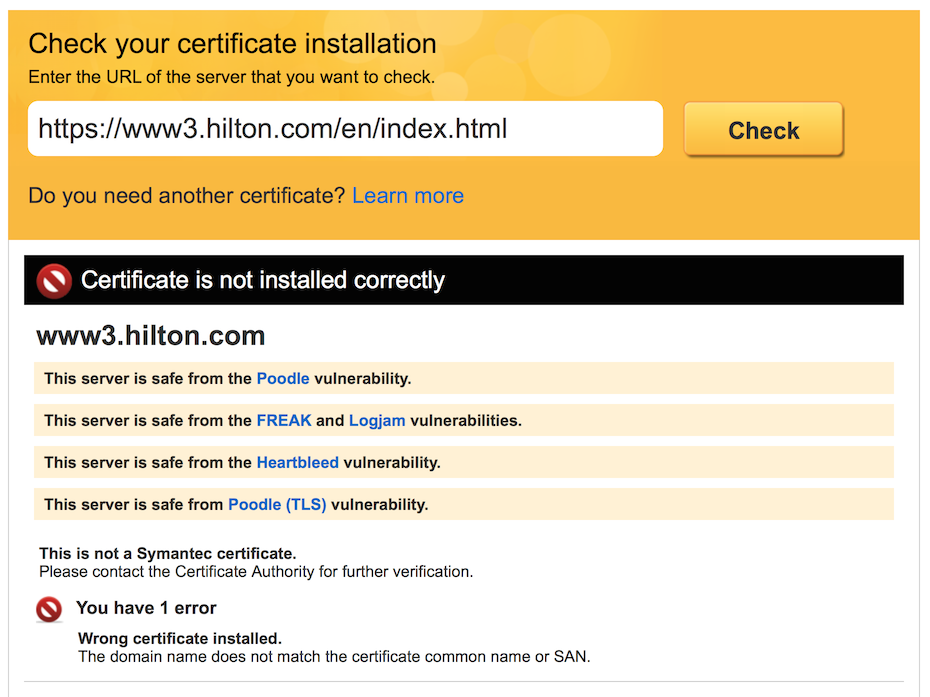Click the red error icon beside 'You have 1 error'

click(49, 609)
